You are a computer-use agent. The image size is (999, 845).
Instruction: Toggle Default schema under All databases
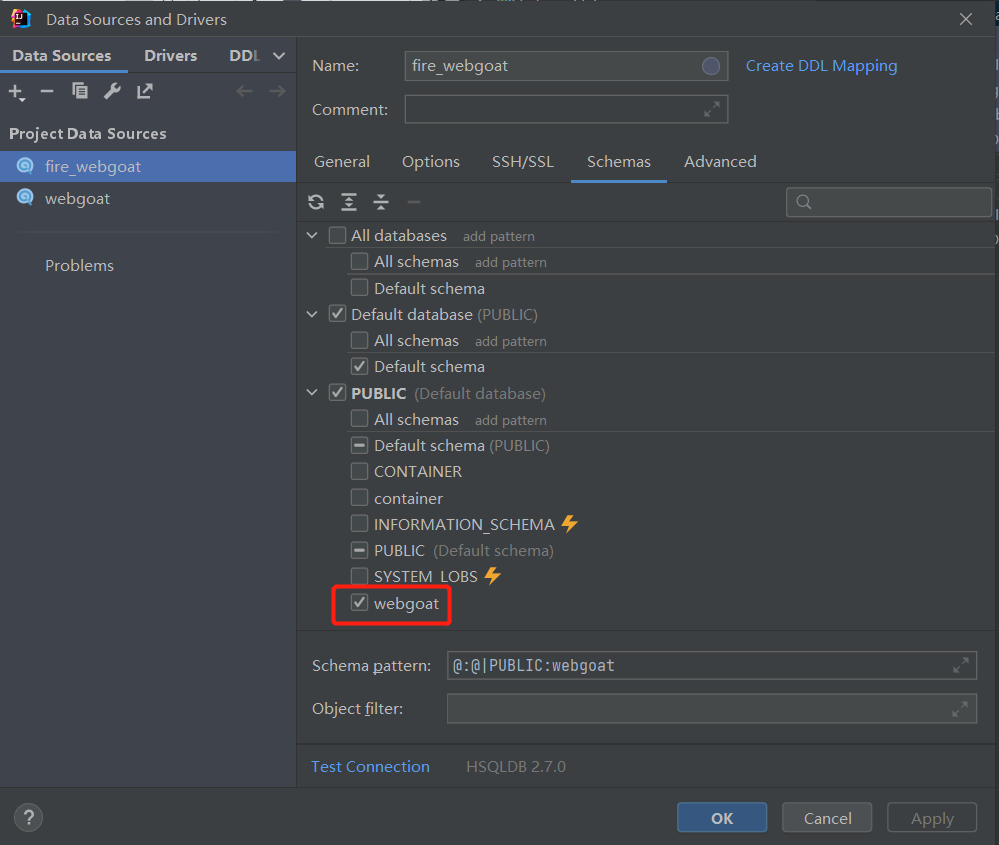point(359,287)
